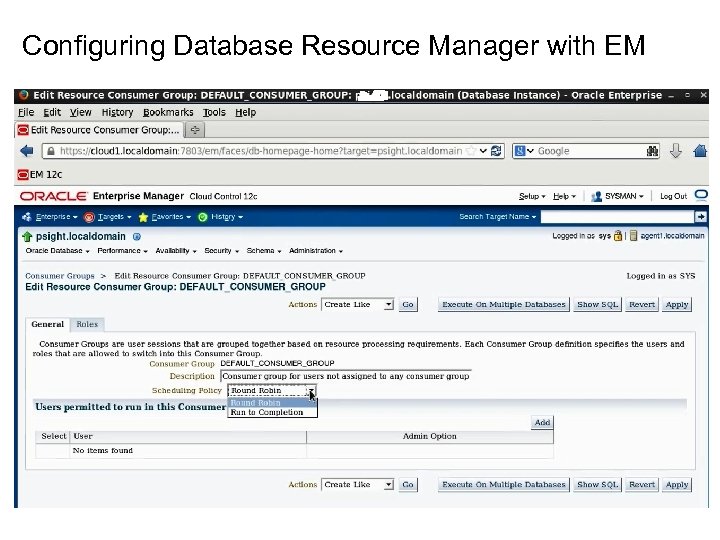
Task: Open the Administration menu
Action: (x=315, y=251)
